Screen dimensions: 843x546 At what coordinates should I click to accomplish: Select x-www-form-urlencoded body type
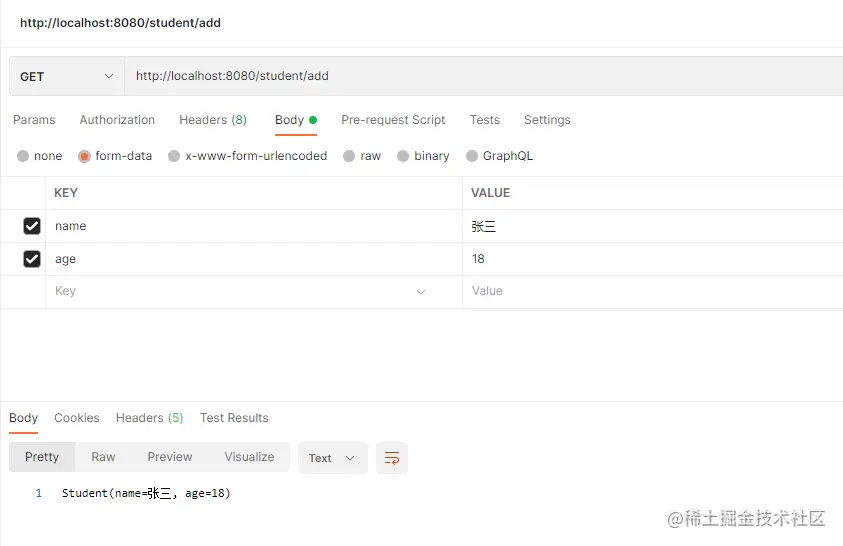pyautogui.click(x=174, y=156)
